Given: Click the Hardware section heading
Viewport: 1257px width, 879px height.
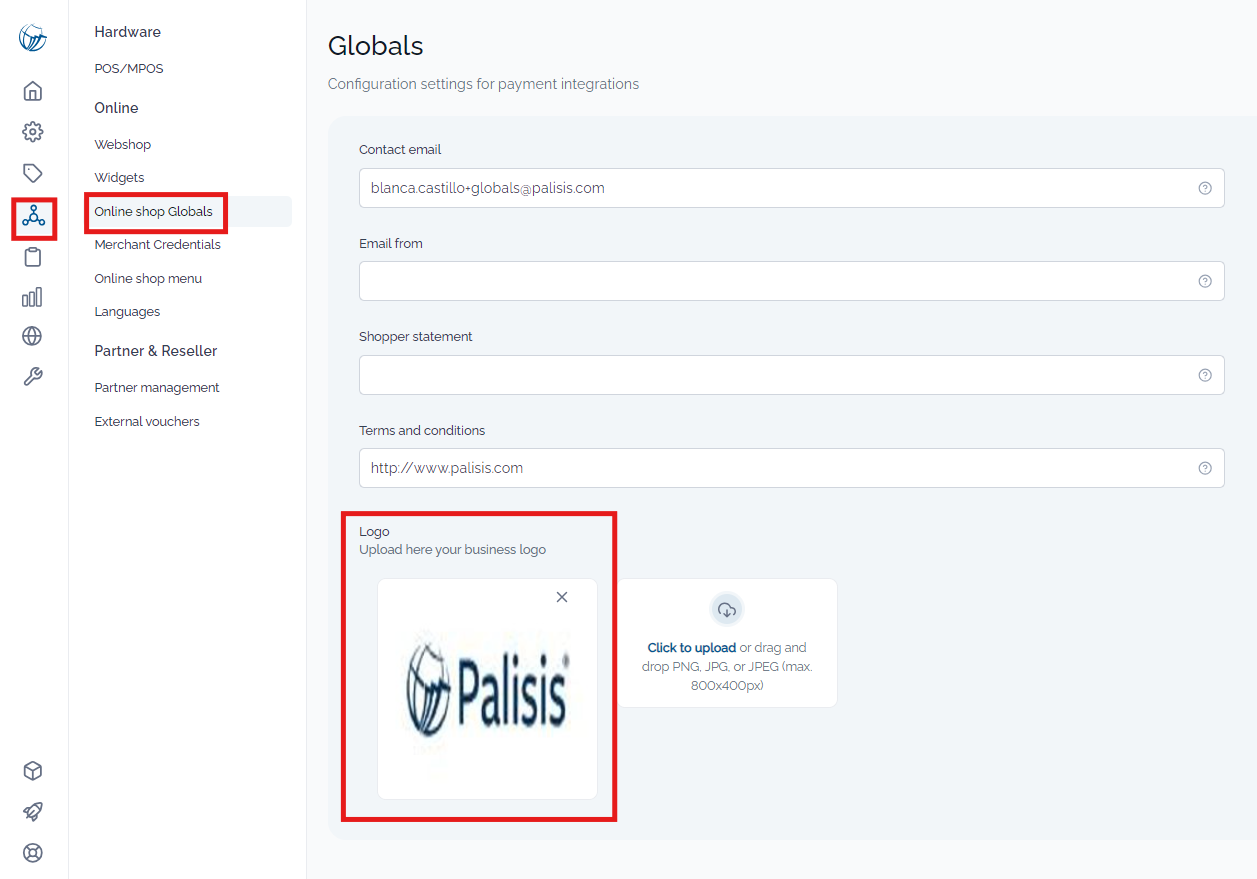Looking at the screenshot, I should pos(128,32).
